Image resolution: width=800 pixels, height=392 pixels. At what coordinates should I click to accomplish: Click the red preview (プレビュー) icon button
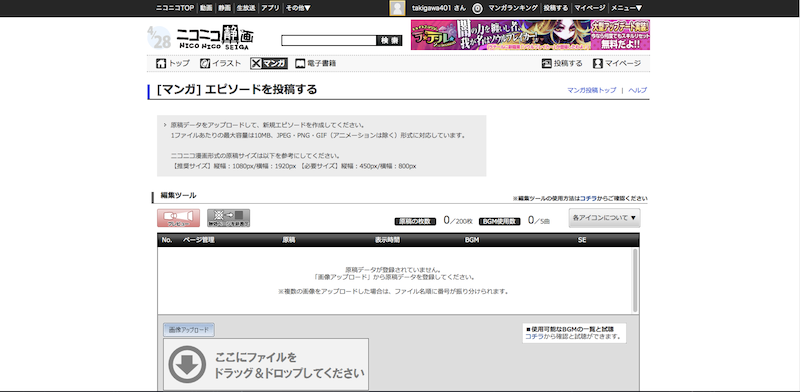pyautogui.click(x=178, y=218)
